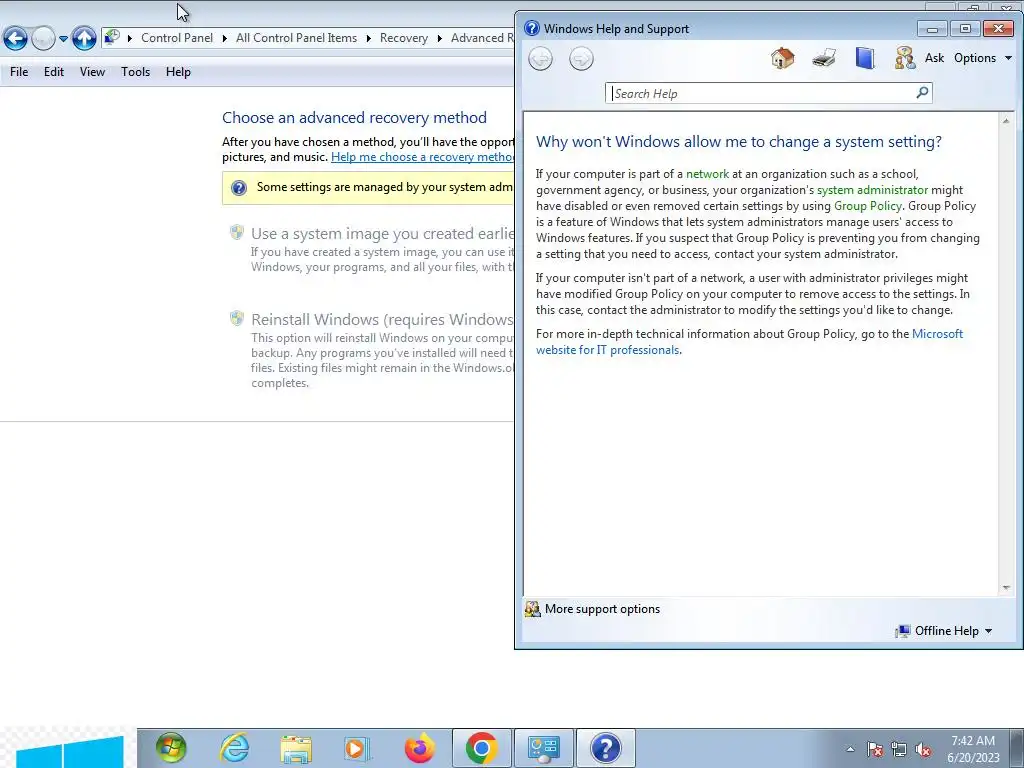Click Help scrollbar down arrow

pos(1006,588)
